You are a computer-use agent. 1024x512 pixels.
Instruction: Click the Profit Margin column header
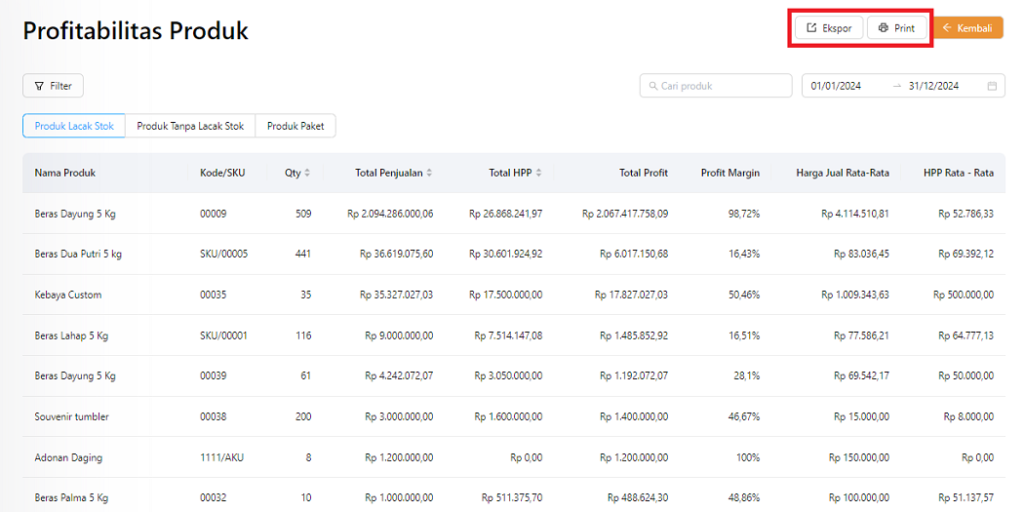(x=730, y=173)
